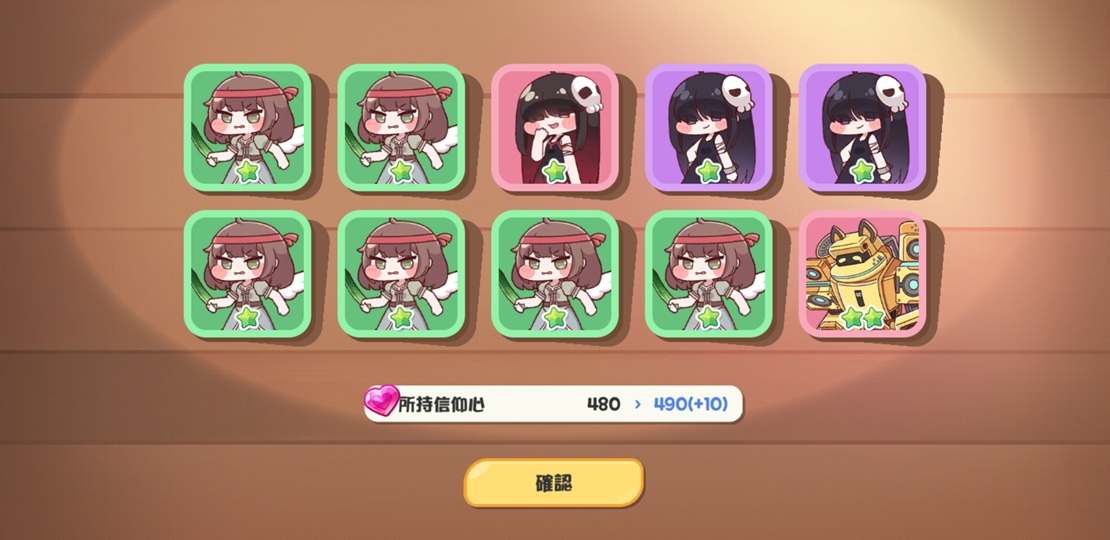Click the 所持信仰心 label text
The image size is (1110, 540).
(442, 405)
